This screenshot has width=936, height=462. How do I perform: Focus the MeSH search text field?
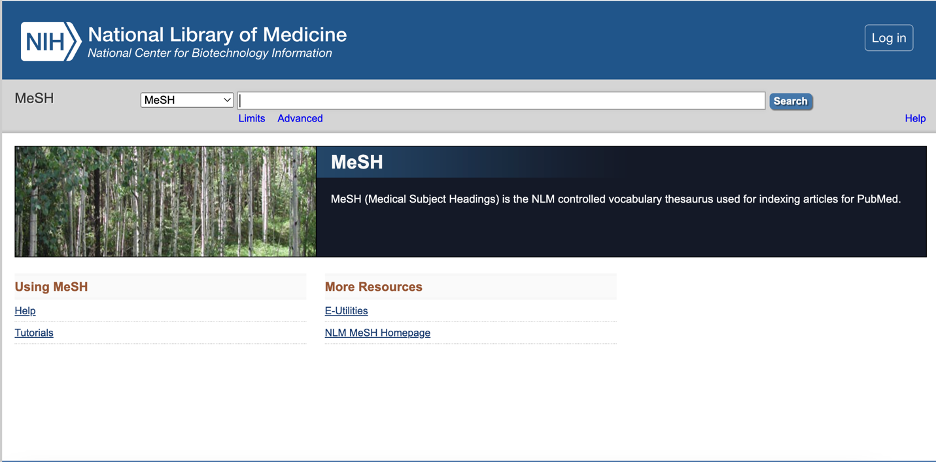501,100
